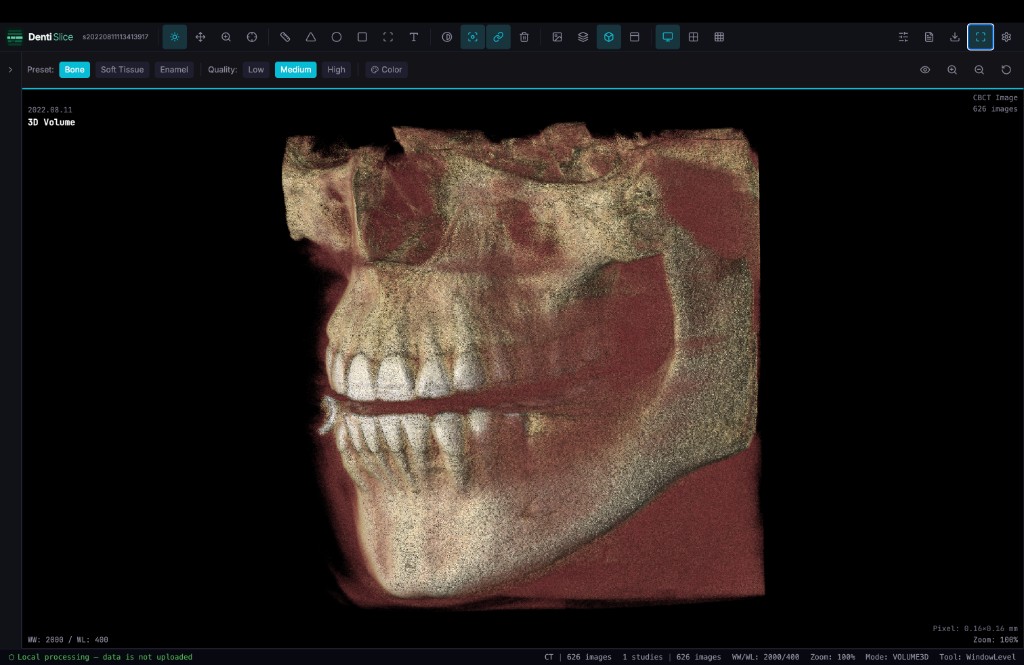Switch preset to Soft Tissue
The height and width of the screenshot is (665, 1024).
click(x=122, y=70)
